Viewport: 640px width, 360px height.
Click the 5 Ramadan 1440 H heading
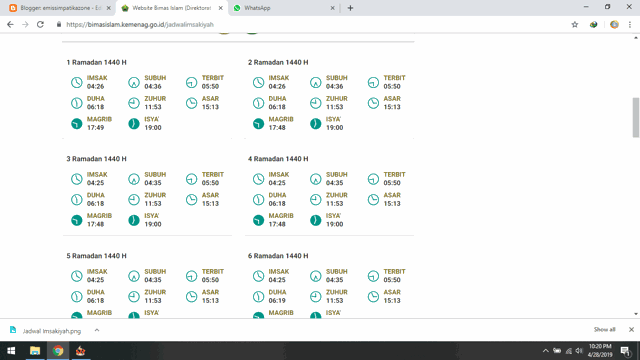(x=96, y=256)
